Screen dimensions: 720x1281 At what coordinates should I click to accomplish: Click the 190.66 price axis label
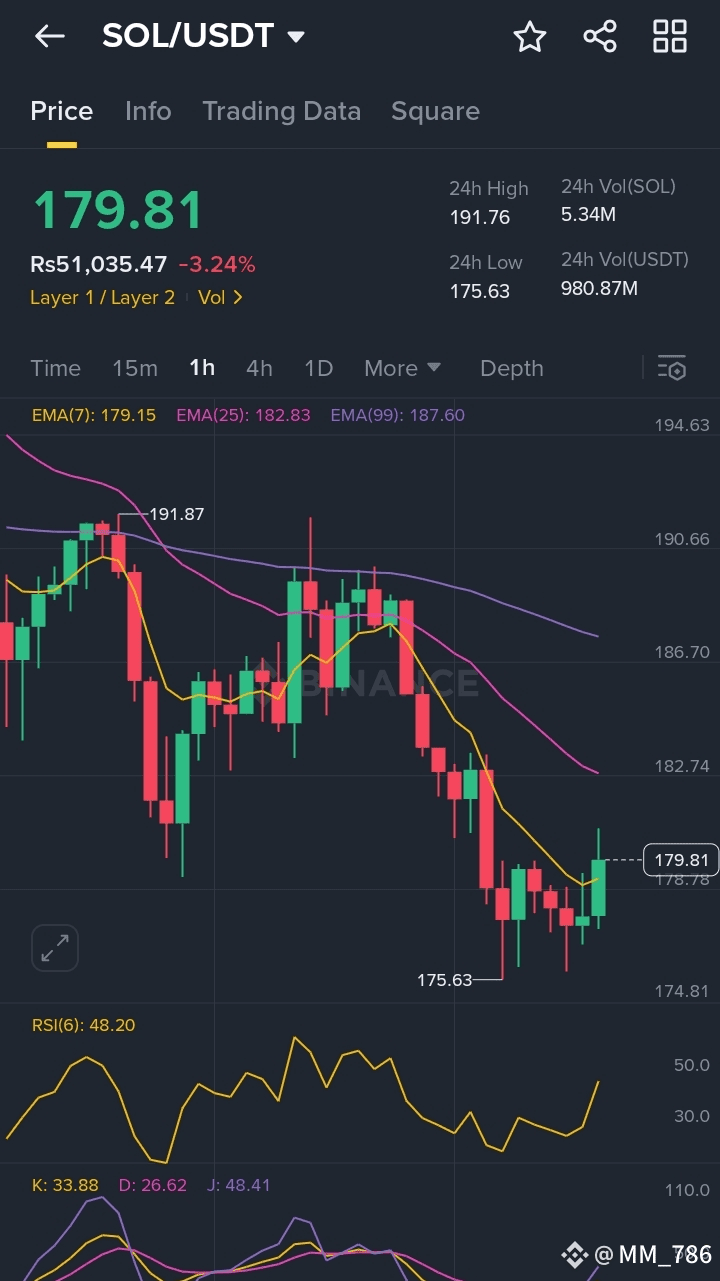pos(682,539)
